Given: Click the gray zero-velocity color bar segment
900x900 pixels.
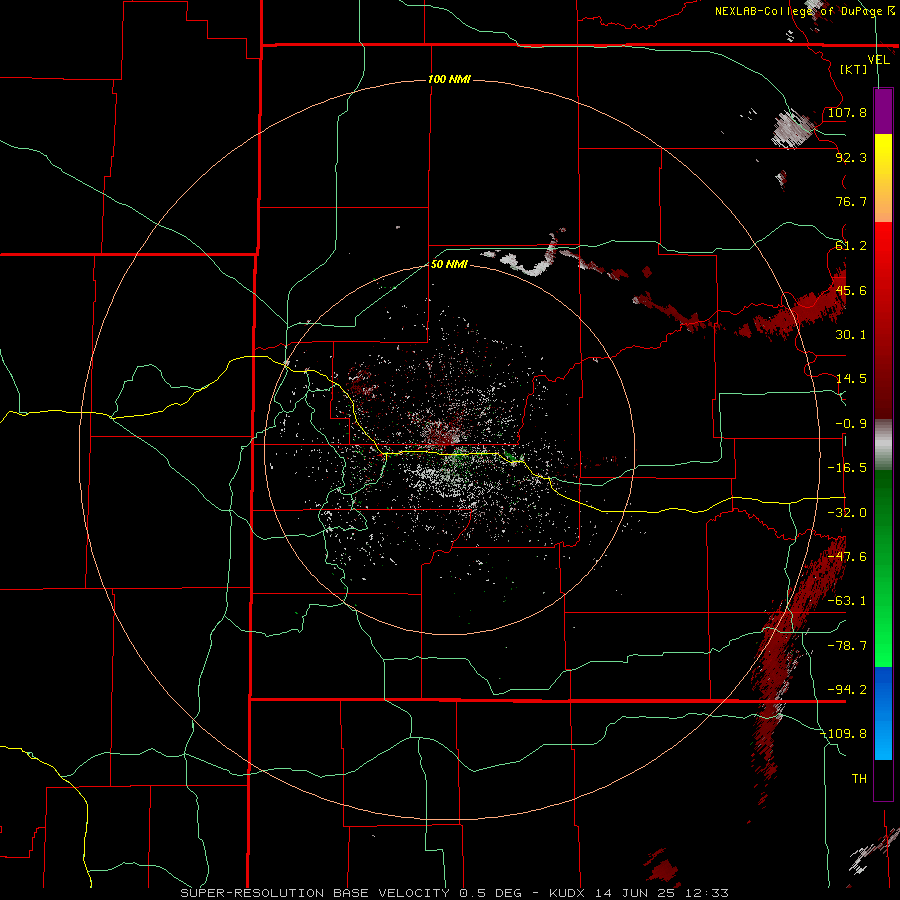Looking at the screenshot, I should (883, 445).
